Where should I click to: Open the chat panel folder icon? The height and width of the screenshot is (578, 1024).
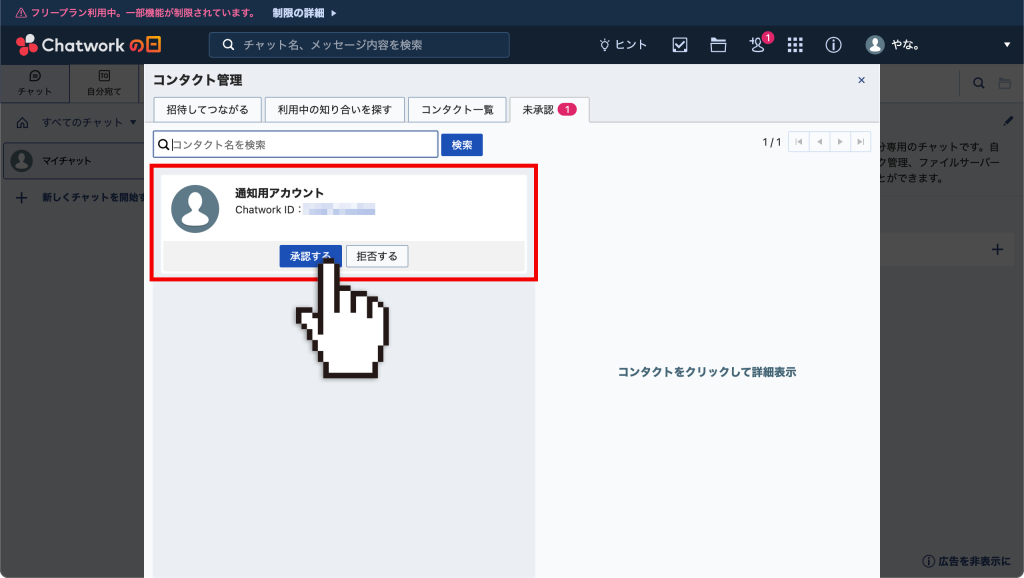[x=1007, y=83]
